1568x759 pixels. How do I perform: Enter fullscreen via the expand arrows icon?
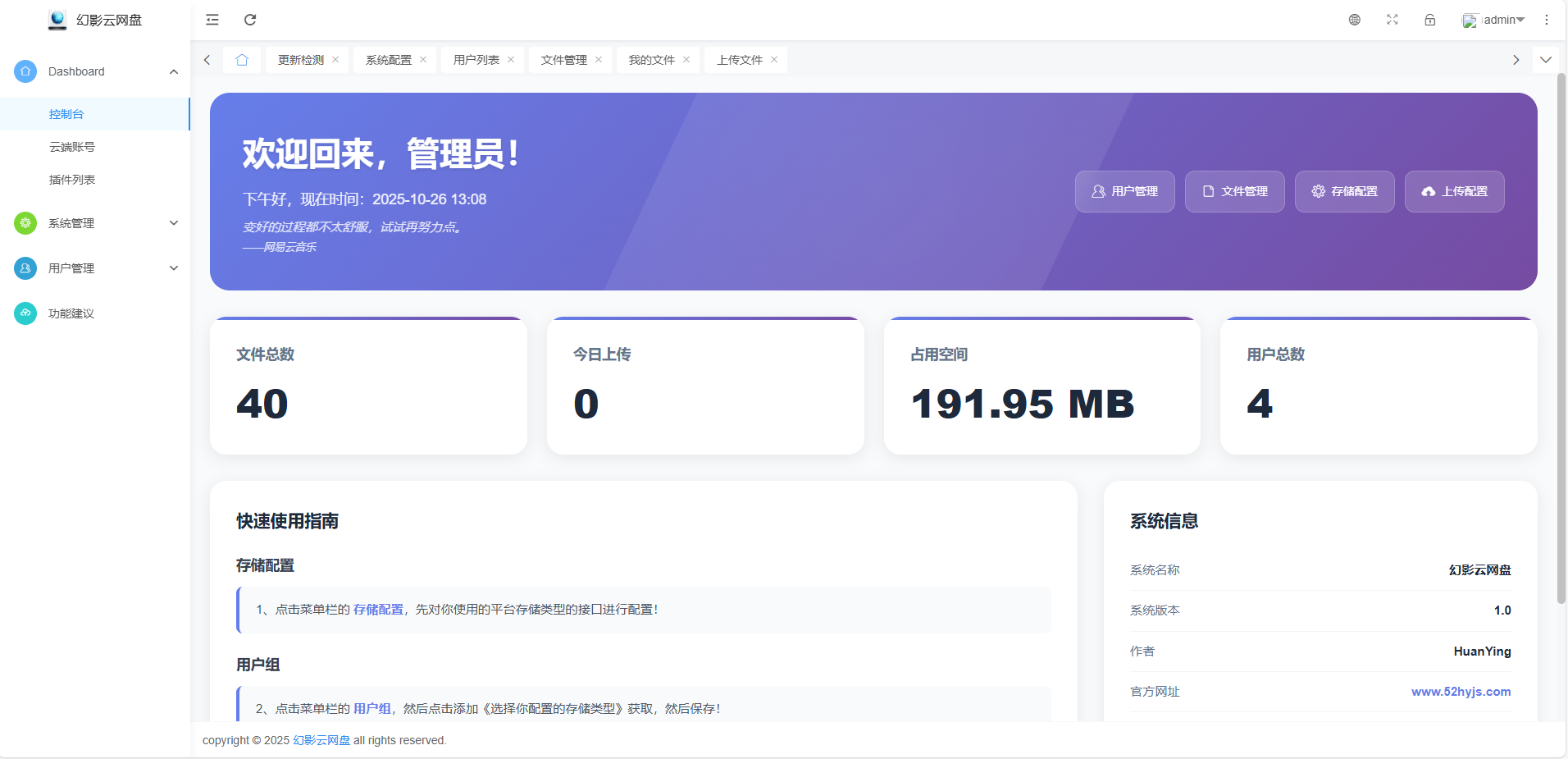pos(1392,20)
